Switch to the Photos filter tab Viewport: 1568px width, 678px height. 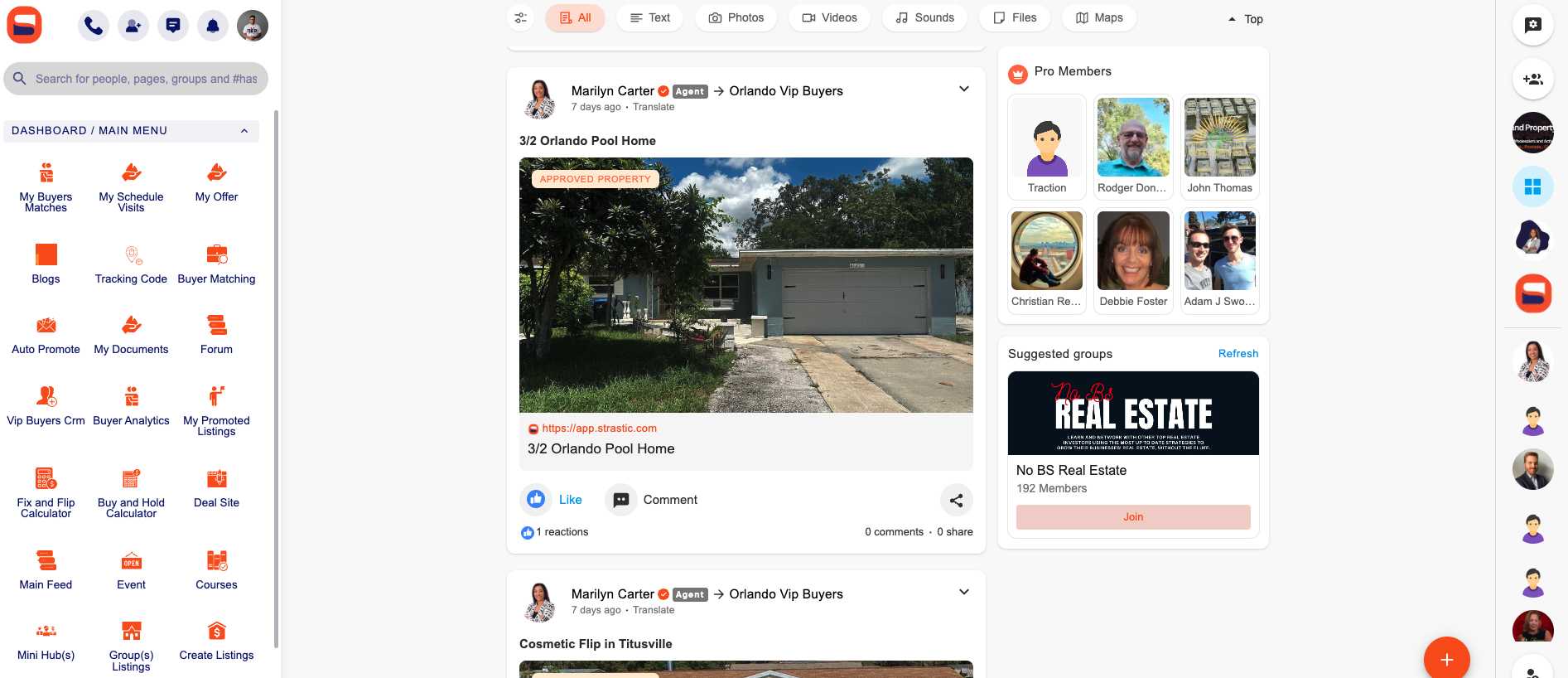pos(736,17)
